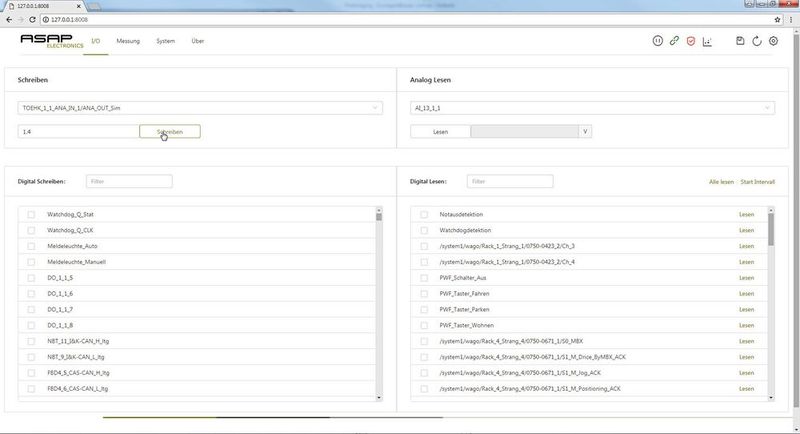This screenshot has width=800, height=434.
Task: Check the DO_1_1_5 checkbox
Action: [x=31, y=278]
